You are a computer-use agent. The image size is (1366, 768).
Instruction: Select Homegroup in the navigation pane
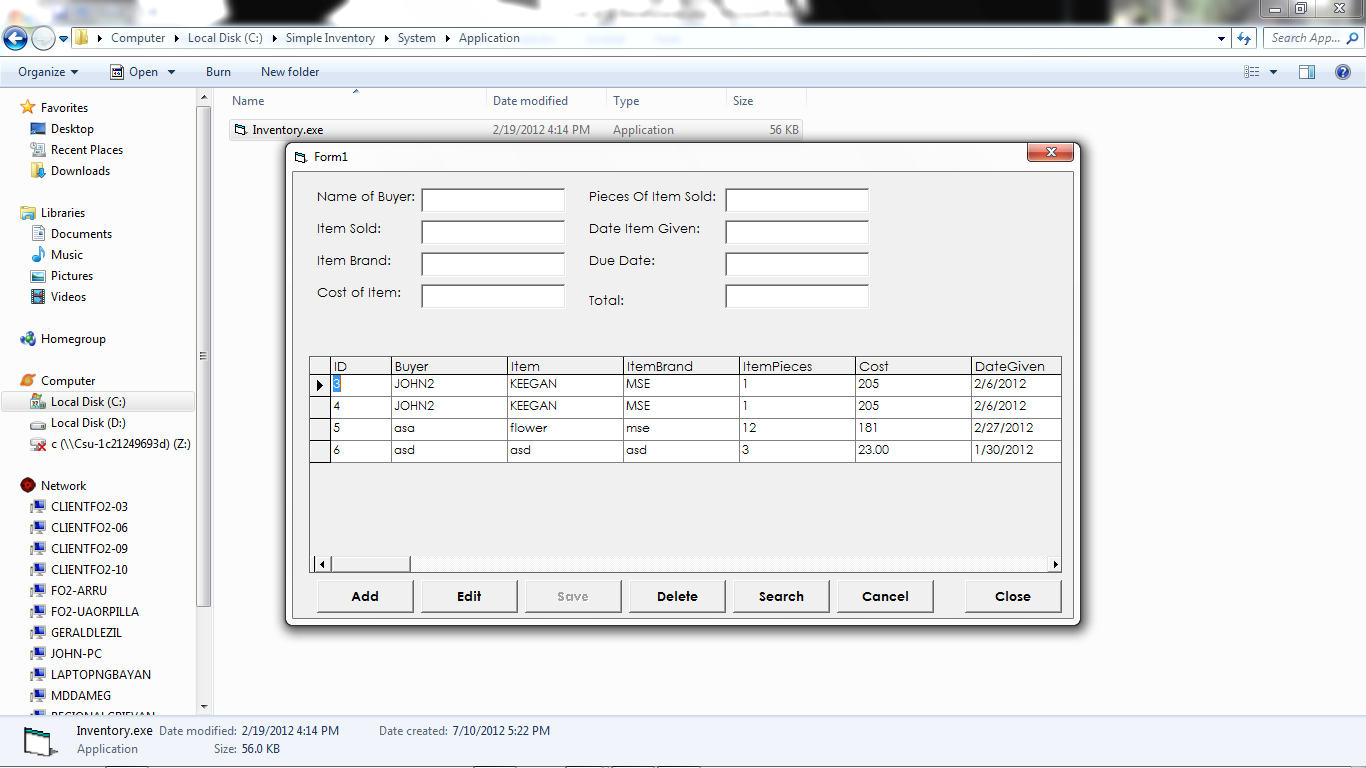73,339
